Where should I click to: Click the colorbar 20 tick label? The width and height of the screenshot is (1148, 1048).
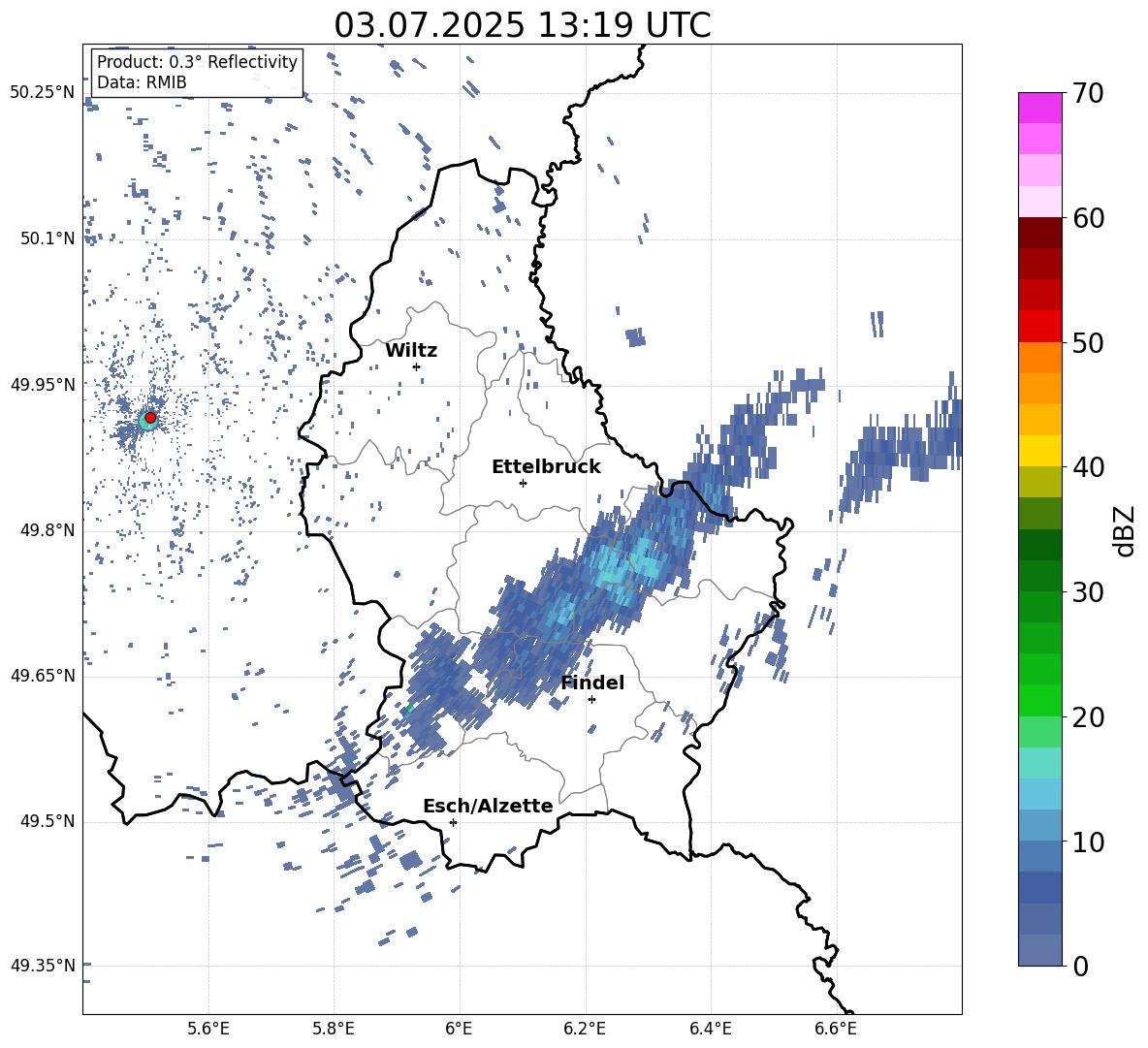click(x=1088, y=716)
